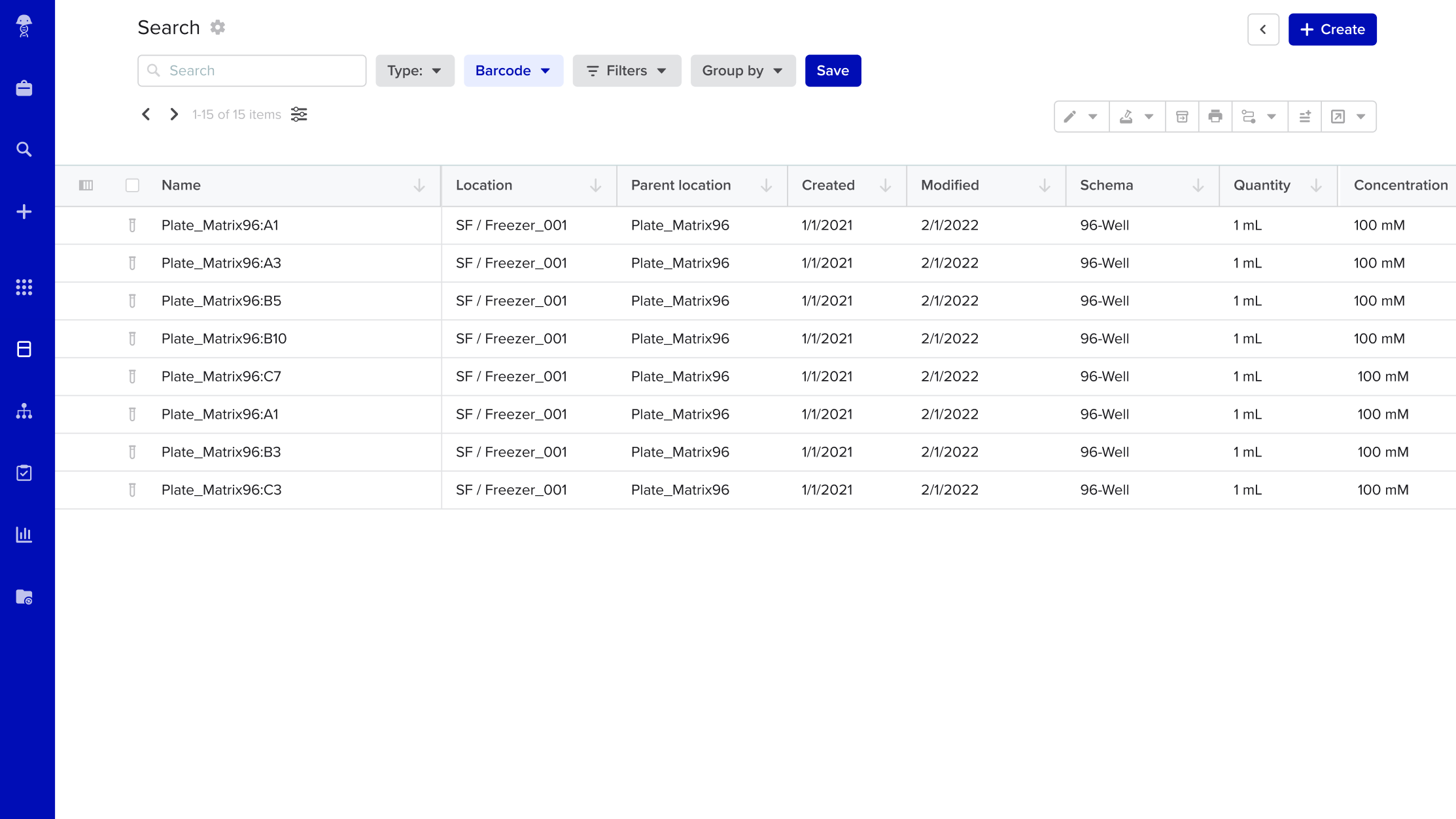Image resolution: width=1456 pixels, height=819 pixels.
Task: Sort by the Name column arrow
Action: tap(419, 186)
